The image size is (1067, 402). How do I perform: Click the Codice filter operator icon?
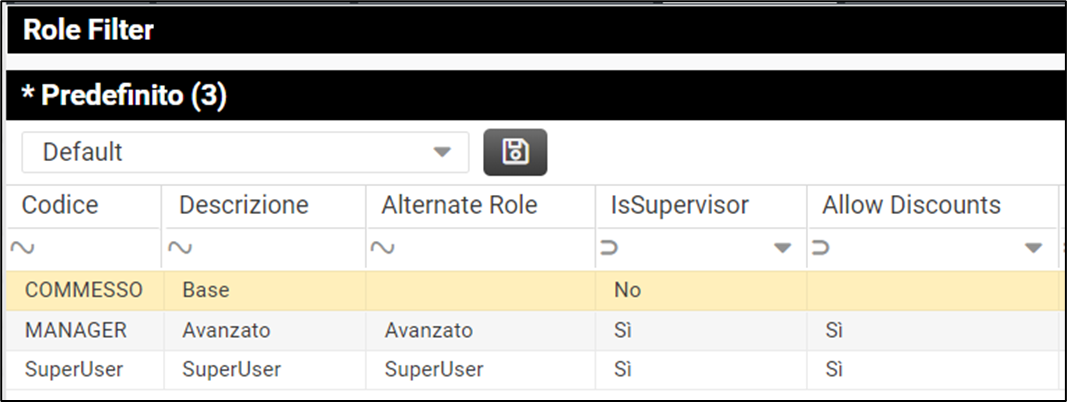coord(30,248)
